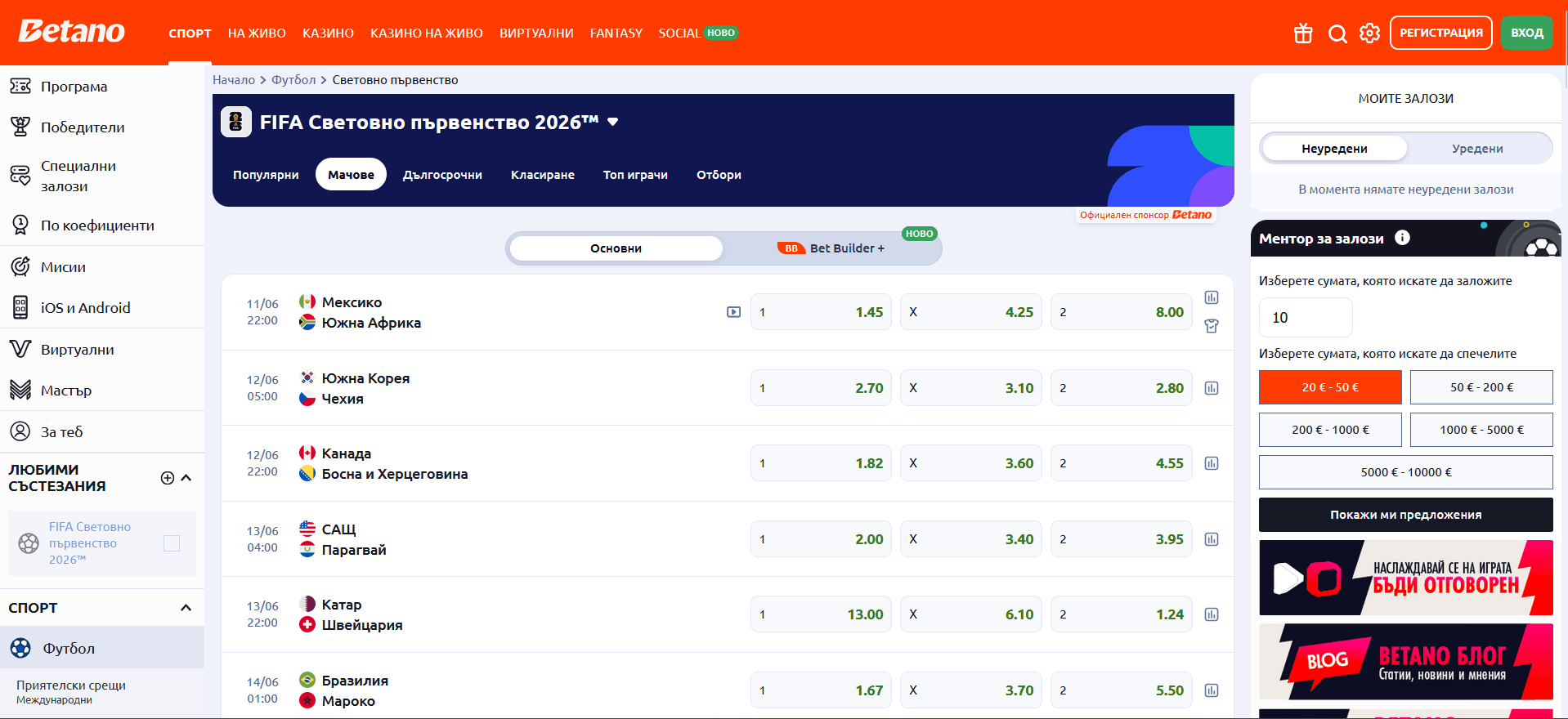The height and width of the screenshot is (719, 1568).
Task: Switch to Дългосрочни tab
Action: click(x=442, y=175)
